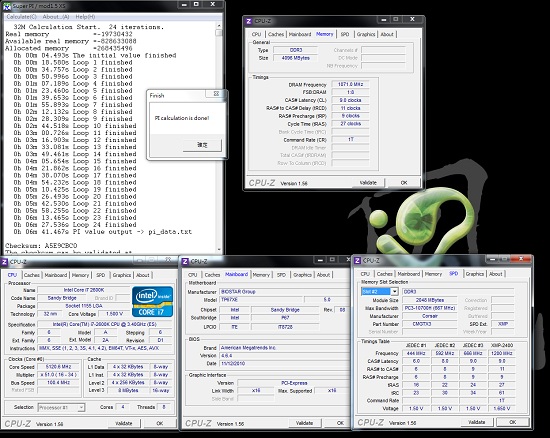
Task: Click BIOS brand American Megatrends Inc.
Action: 284,348
